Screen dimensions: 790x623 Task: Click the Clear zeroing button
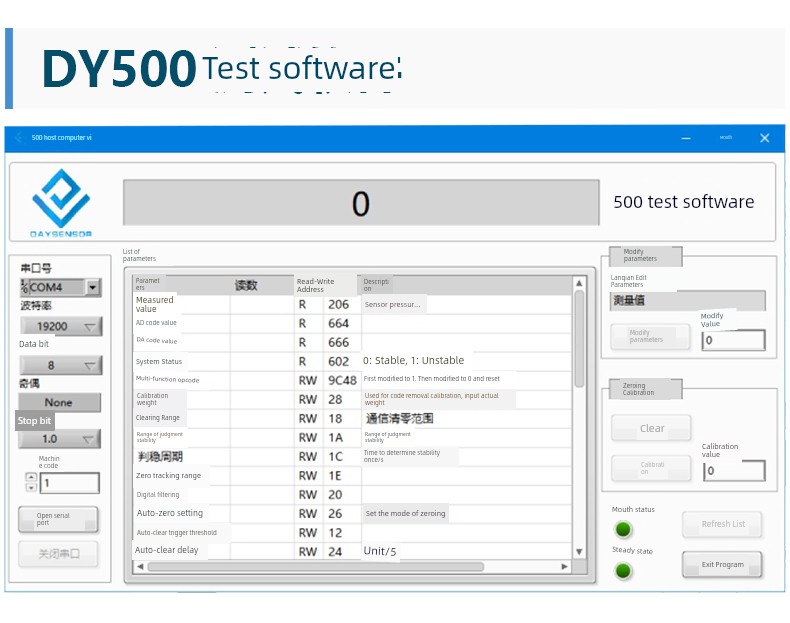651,428
